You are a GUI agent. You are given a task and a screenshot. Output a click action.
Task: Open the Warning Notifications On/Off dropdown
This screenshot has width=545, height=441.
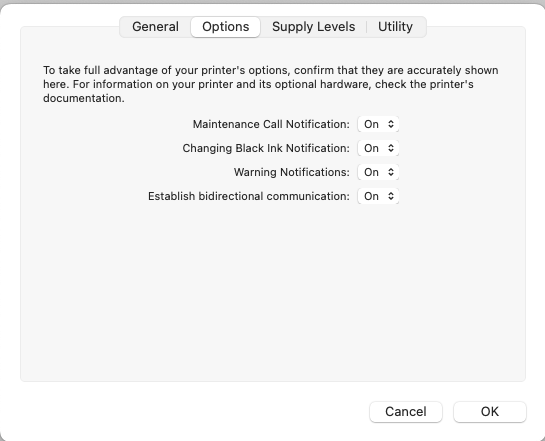click(x=378, y=172)
